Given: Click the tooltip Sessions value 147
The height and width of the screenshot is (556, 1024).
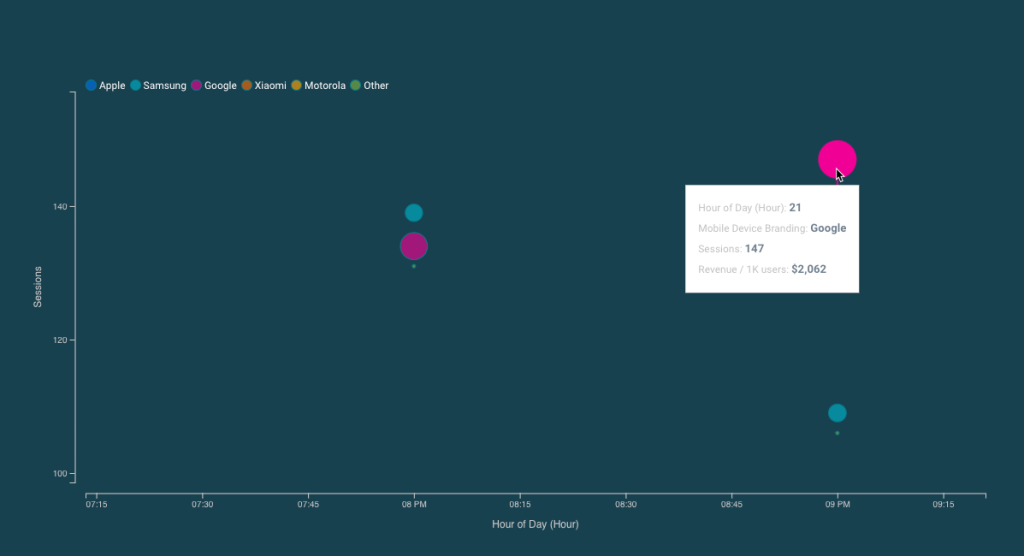Looking at the screenshot, I should click(754, 248).
